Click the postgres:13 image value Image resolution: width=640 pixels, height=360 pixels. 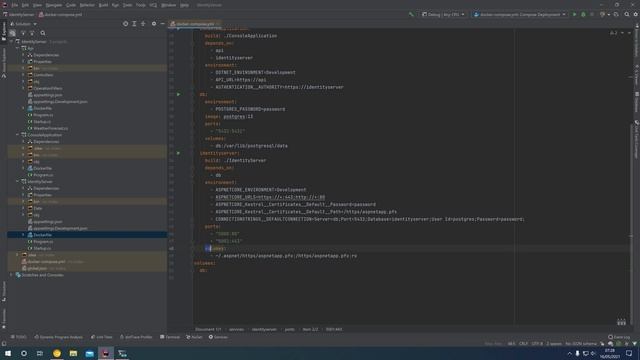(238, 116)
